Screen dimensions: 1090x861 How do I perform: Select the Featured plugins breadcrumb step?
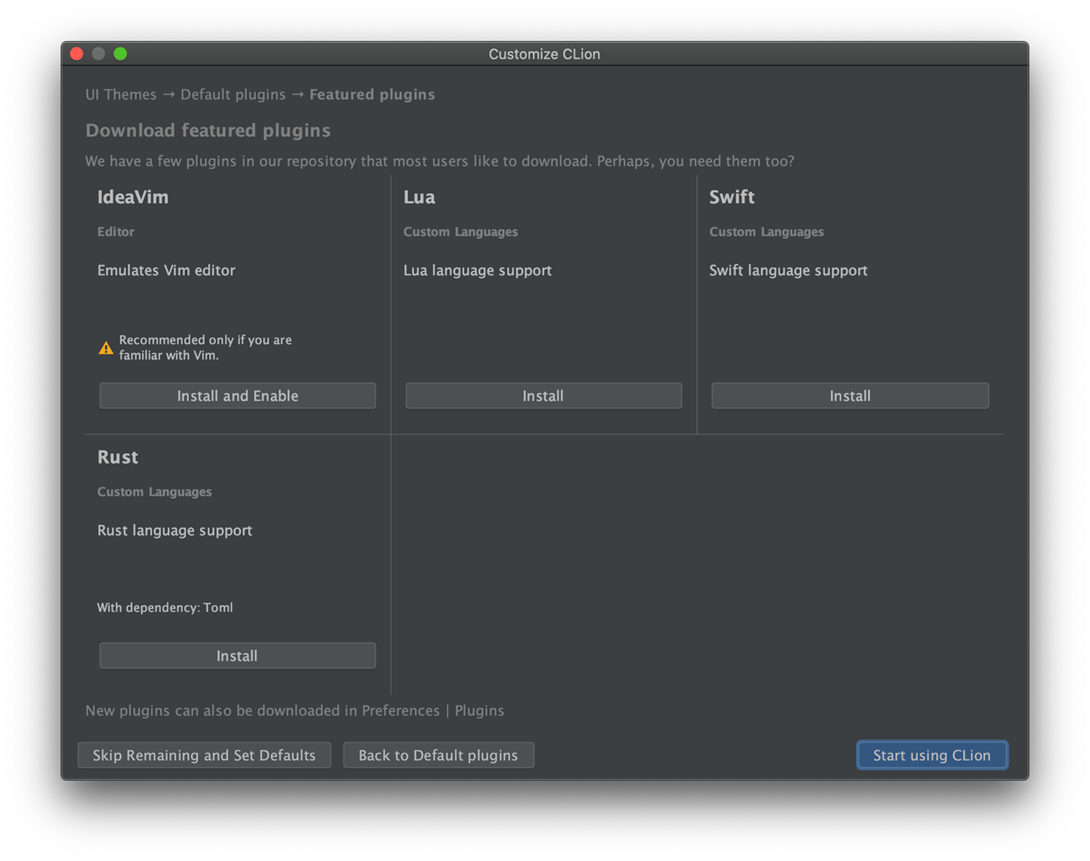[x=372, y=95]
